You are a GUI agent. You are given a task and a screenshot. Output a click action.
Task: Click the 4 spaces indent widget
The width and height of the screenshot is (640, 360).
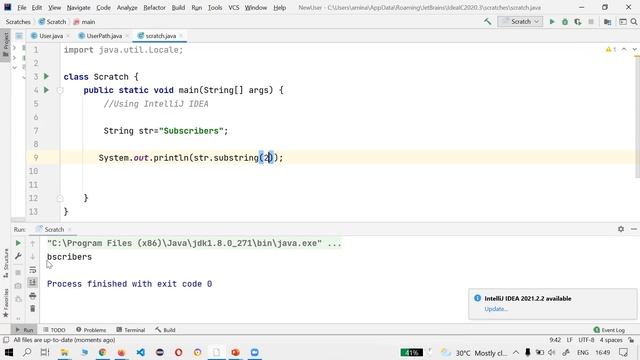[x=611, y=340]
